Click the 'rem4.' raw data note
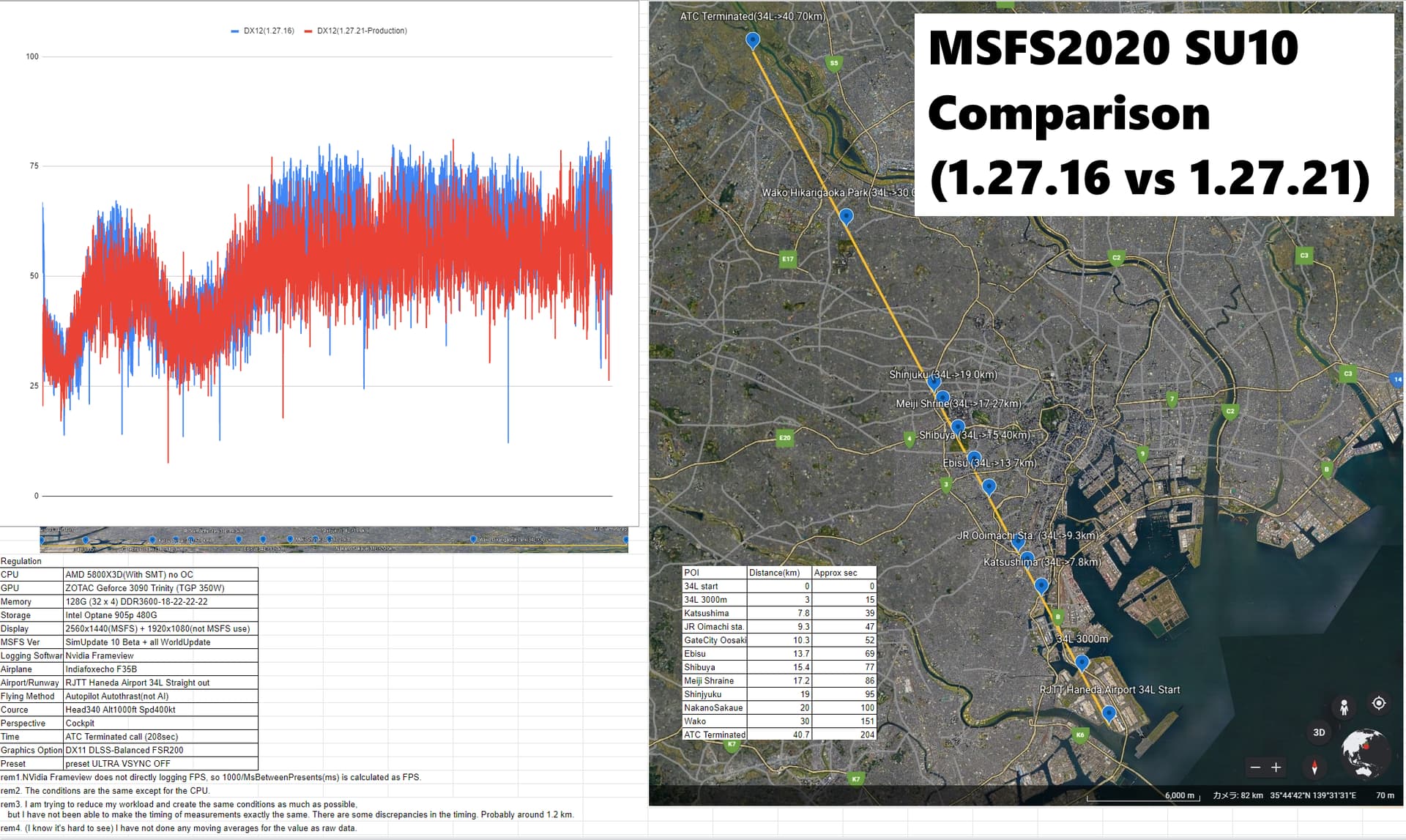 click(x=179, y=828)
